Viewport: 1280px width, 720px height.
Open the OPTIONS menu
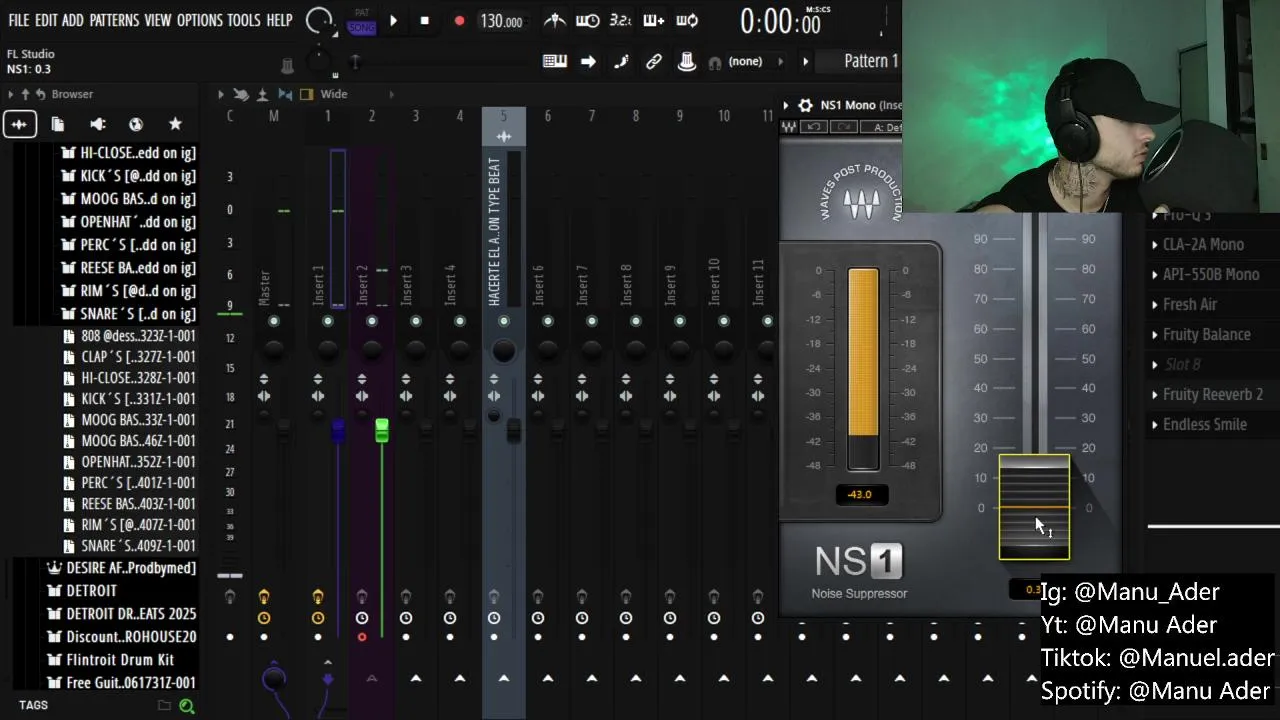[x=199, y=20]
